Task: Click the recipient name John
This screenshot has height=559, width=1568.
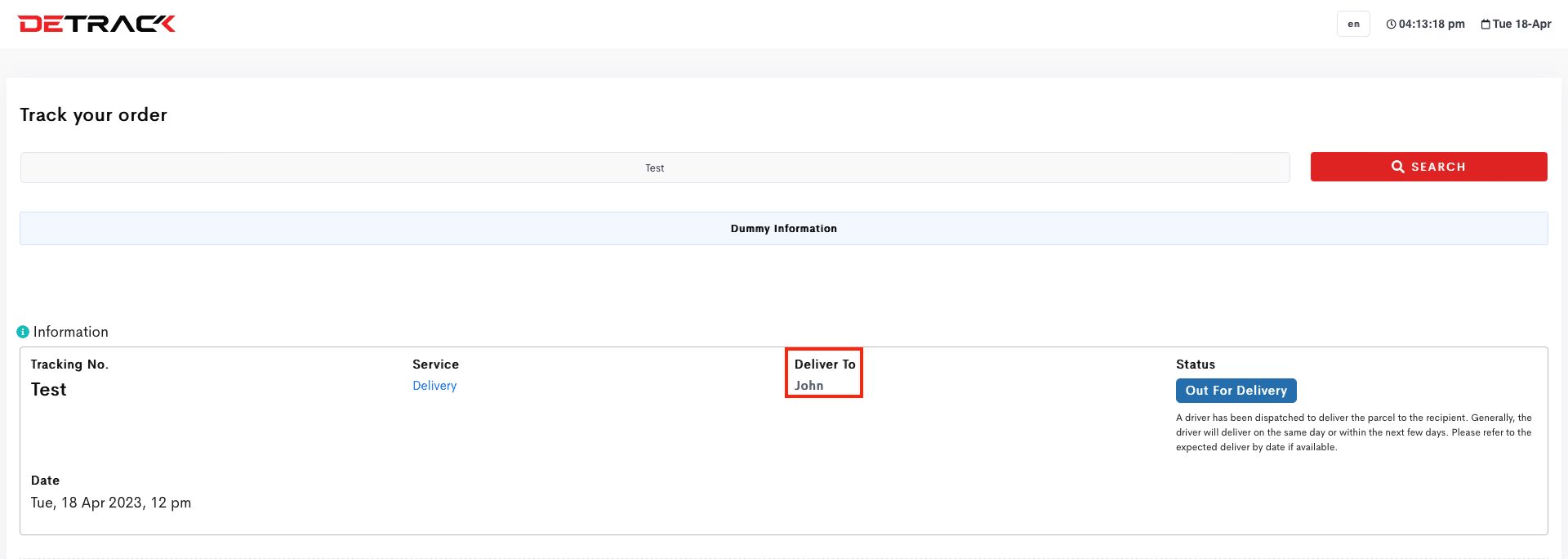Action: click(808, 386)
